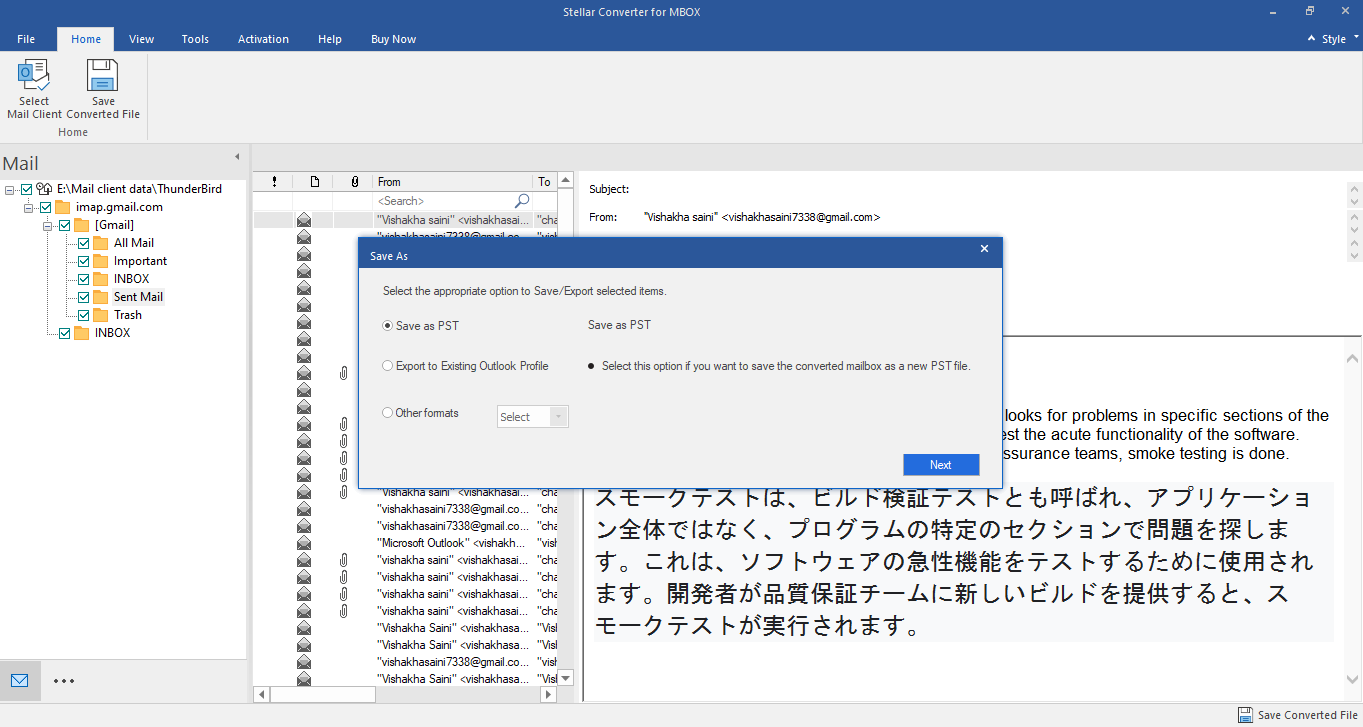Switch to the Home ribbon tab

(x=86, y=39)
